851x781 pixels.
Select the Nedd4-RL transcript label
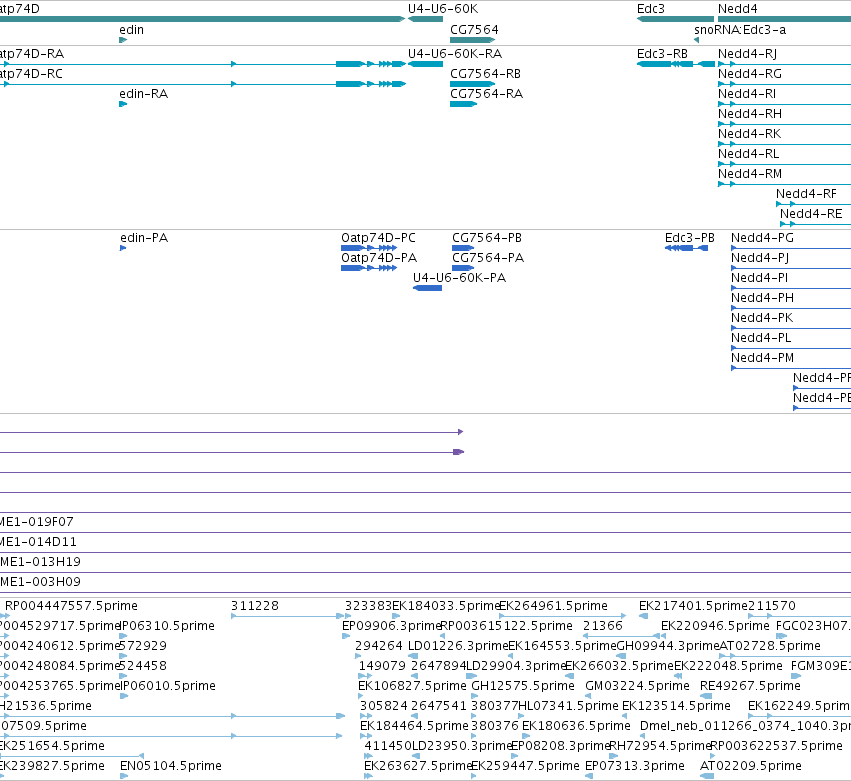click(x=748, y=154)
